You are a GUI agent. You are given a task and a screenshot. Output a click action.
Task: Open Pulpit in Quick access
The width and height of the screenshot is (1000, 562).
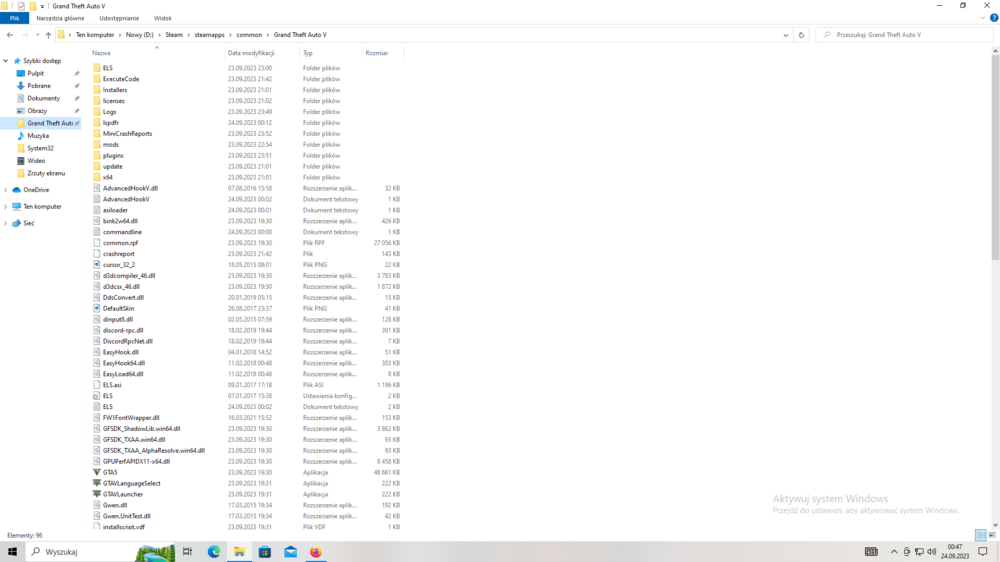point(36,73)
